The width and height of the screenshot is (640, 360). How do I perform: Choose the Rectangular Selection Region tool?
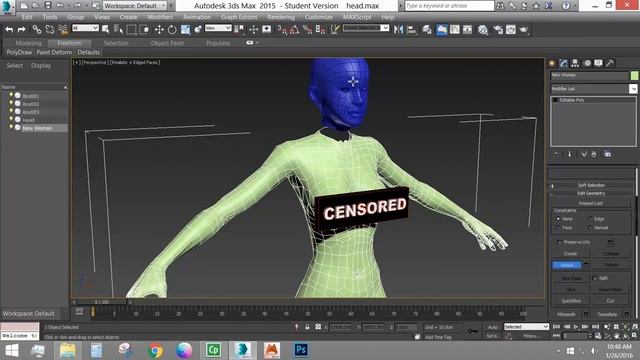[x=131, y=29]
